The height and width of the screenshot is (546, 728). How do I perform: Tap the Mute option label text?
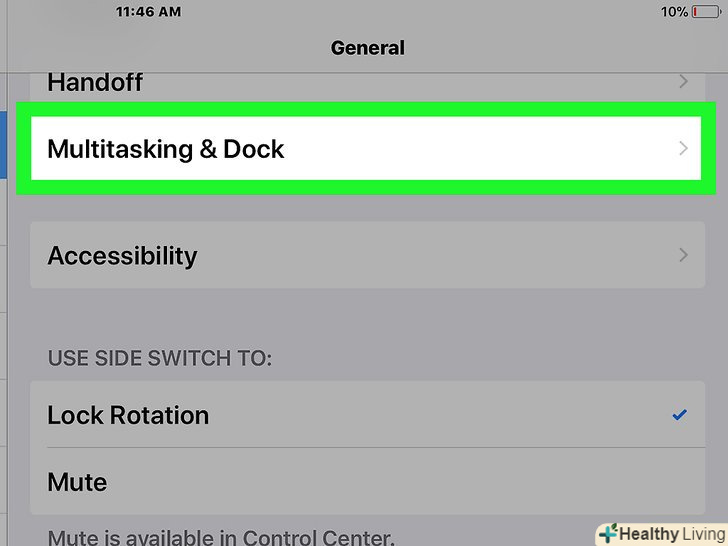(x=77, y=482)
